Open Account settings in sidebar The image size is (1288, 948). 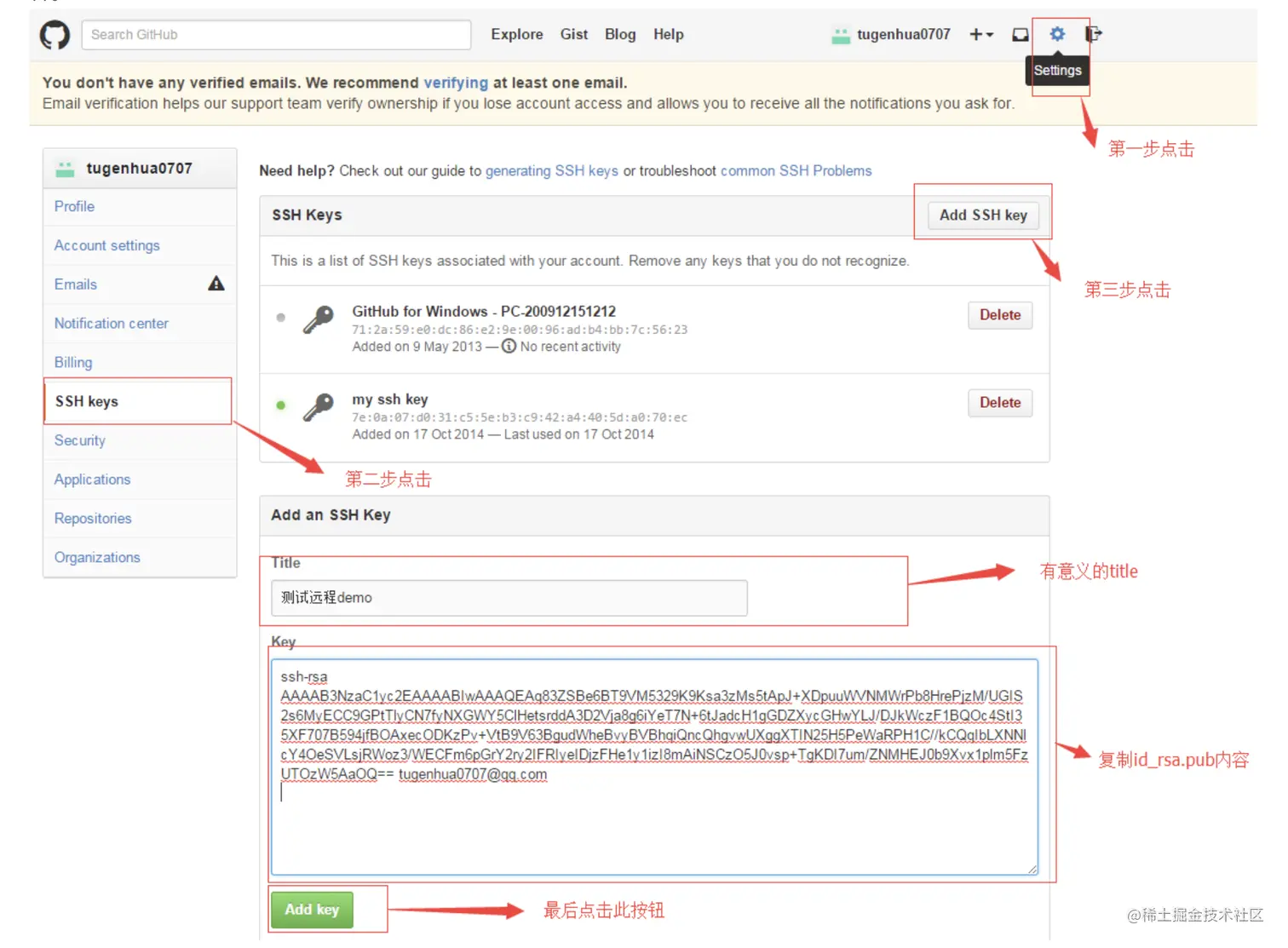(x=140, y=245)
